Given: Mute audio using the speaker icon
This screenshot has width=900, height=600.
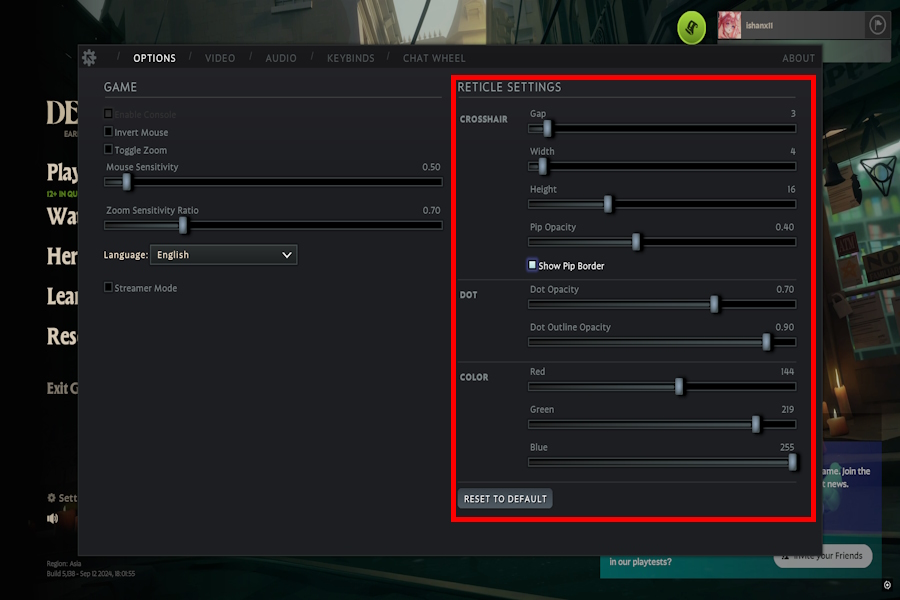Looking at the screenshot, I should click(x=51, y=518).
